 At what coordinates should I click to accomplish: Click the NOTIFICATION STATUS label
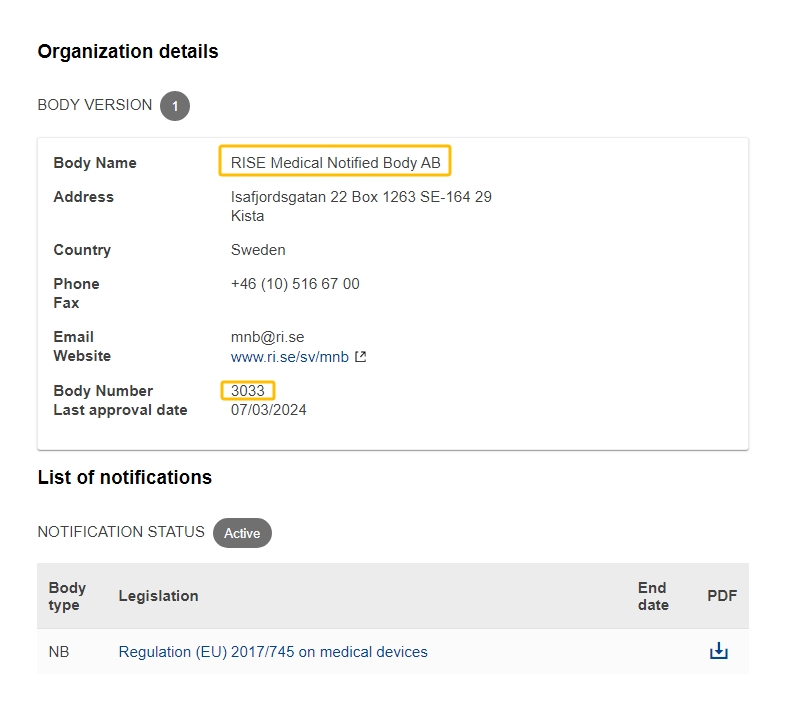coord(121,532)
